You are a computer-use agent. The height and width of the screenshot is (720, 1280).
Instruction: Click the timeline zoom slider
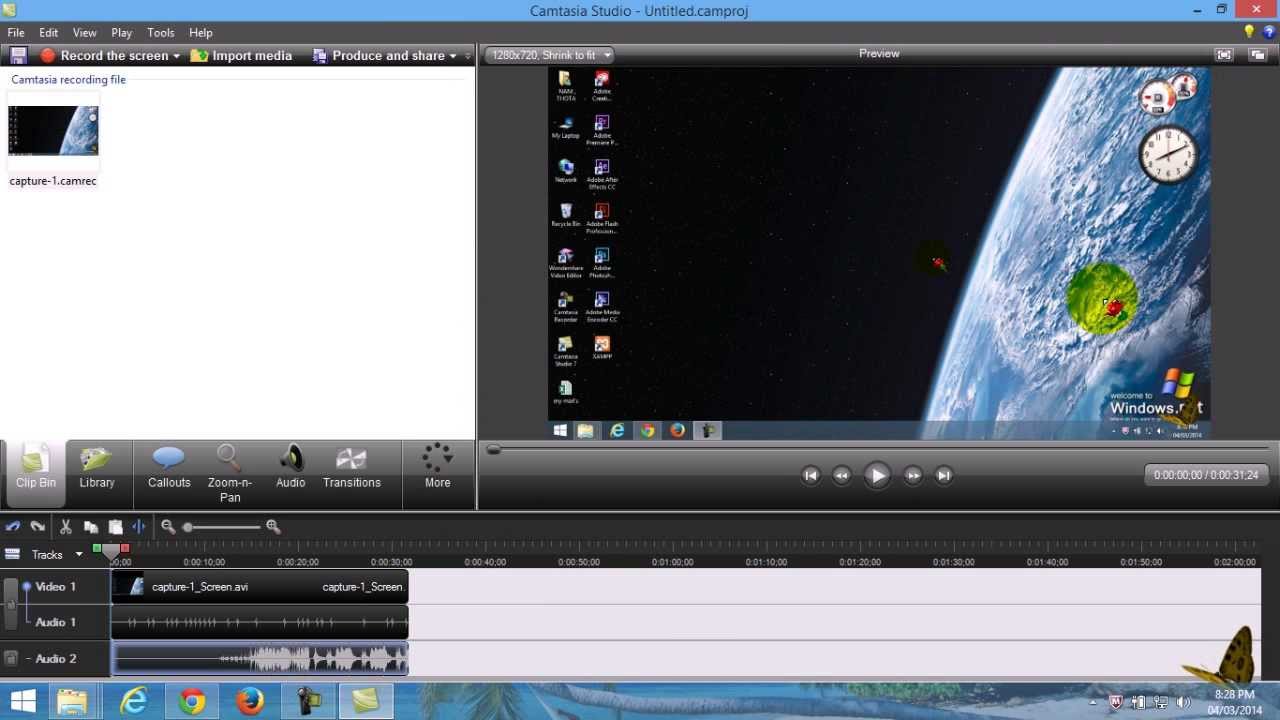187,527
